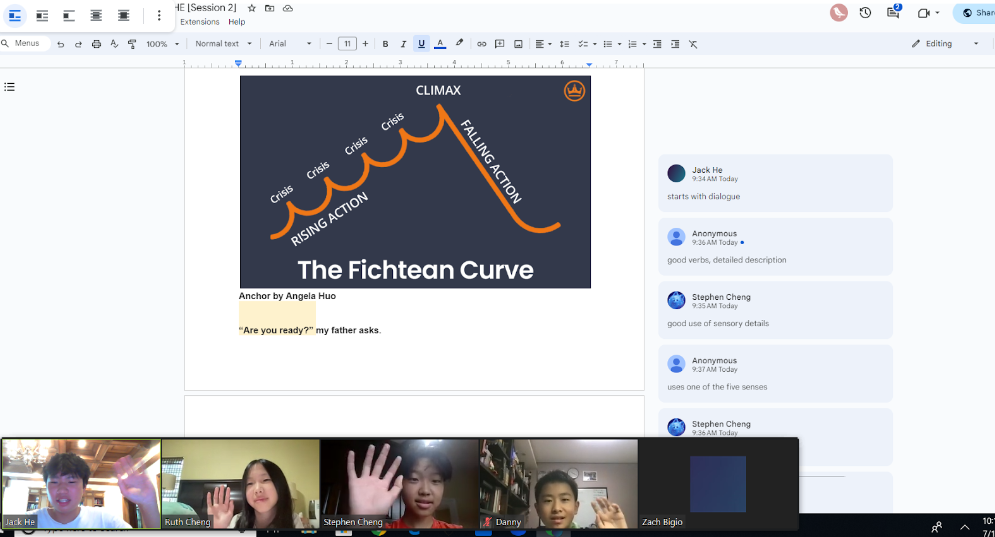Open the 100% zoom dropdown

162,44
